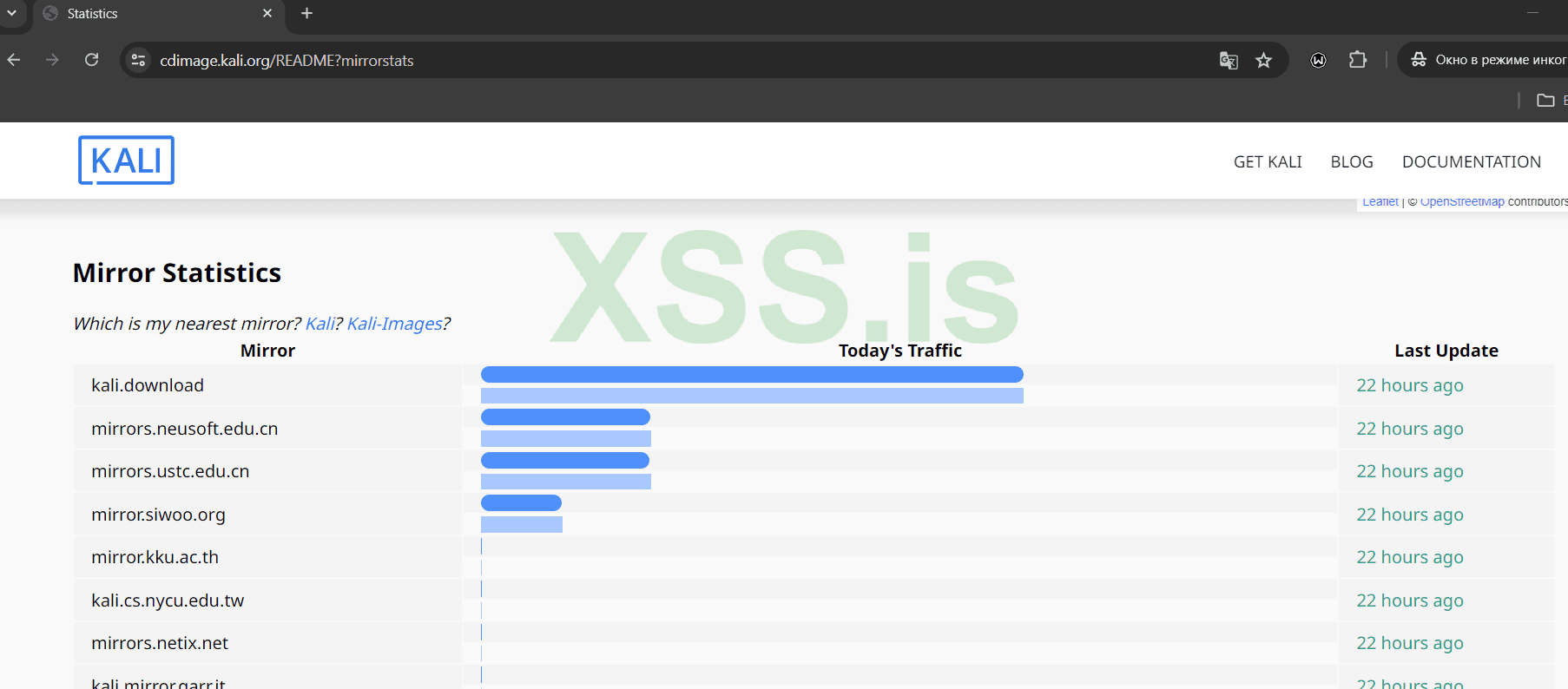Click kali.download light blue traffic bar

click(x=752, y=396)
